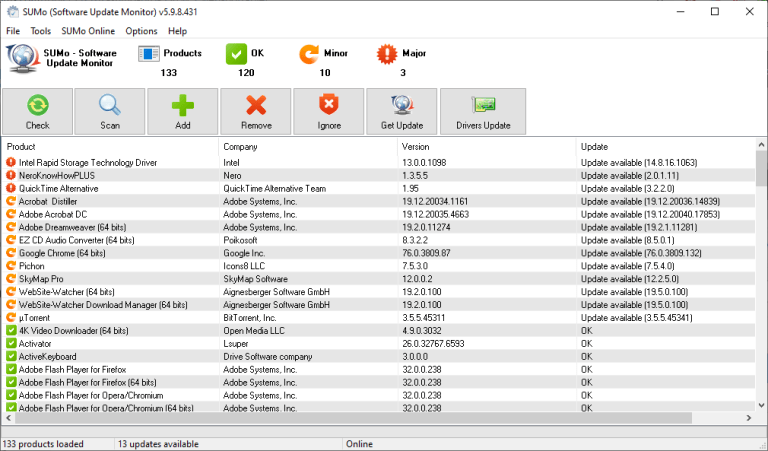This screenshot has width=768, height=451.
Task: Click minor-update icon beside Adobe Dreamweaver
Action: click(x=11, y=227)
